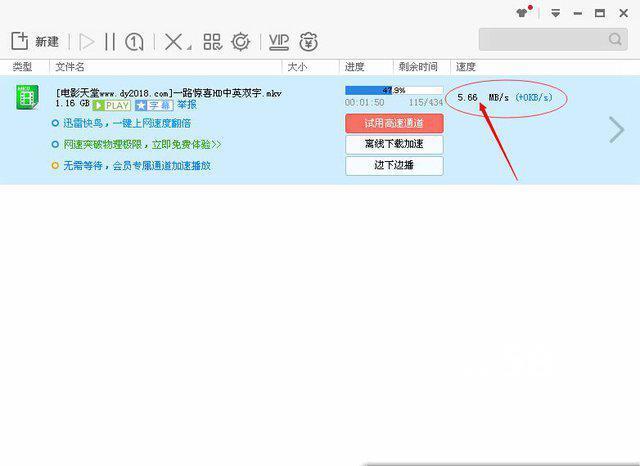Click the remaining time 00:01:50
The image size is (640, 466).
click(x=364, y=102)
